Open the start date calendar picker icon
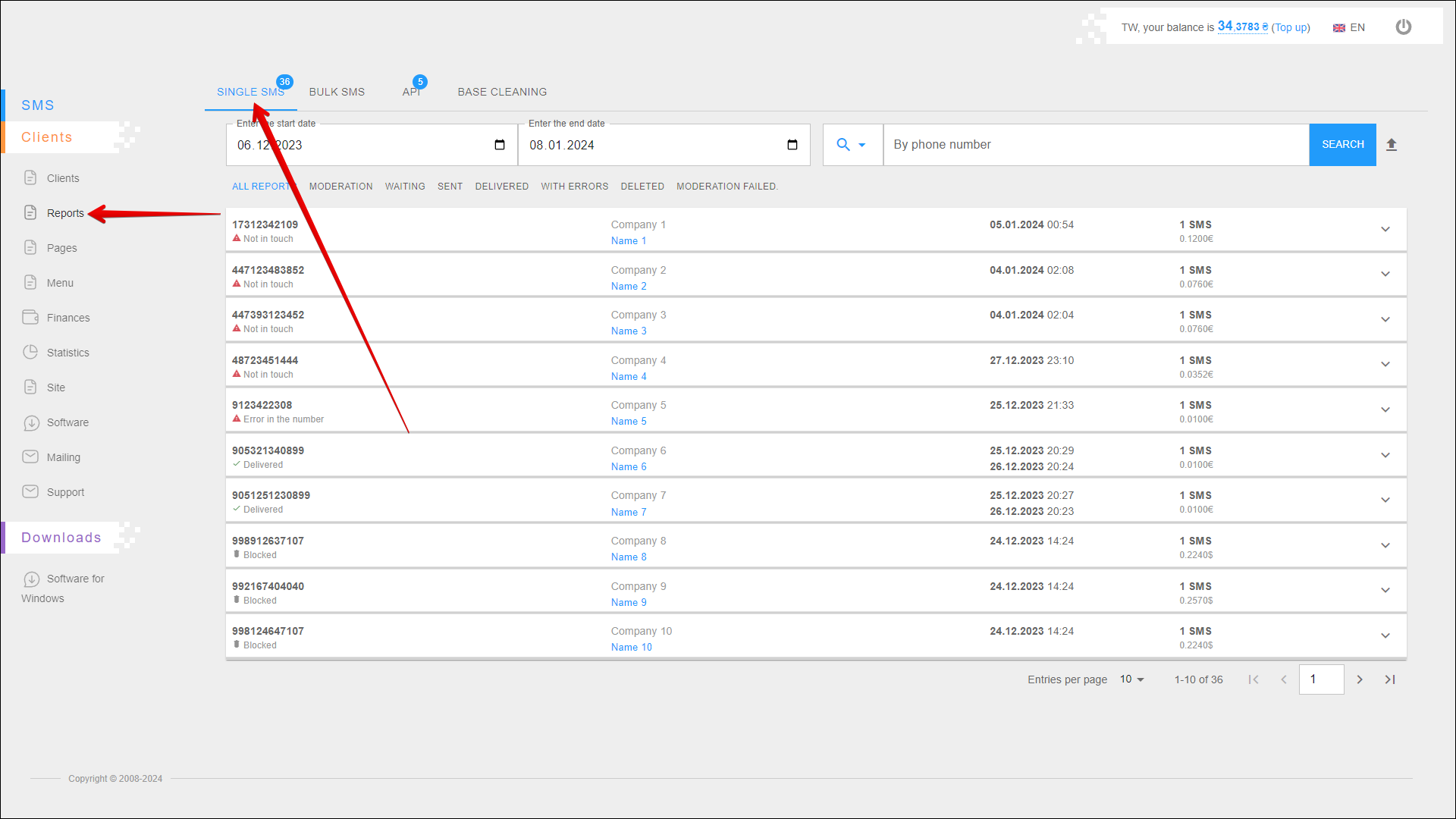The width and height of the screenshot is (1456, 819). [500, 145]
